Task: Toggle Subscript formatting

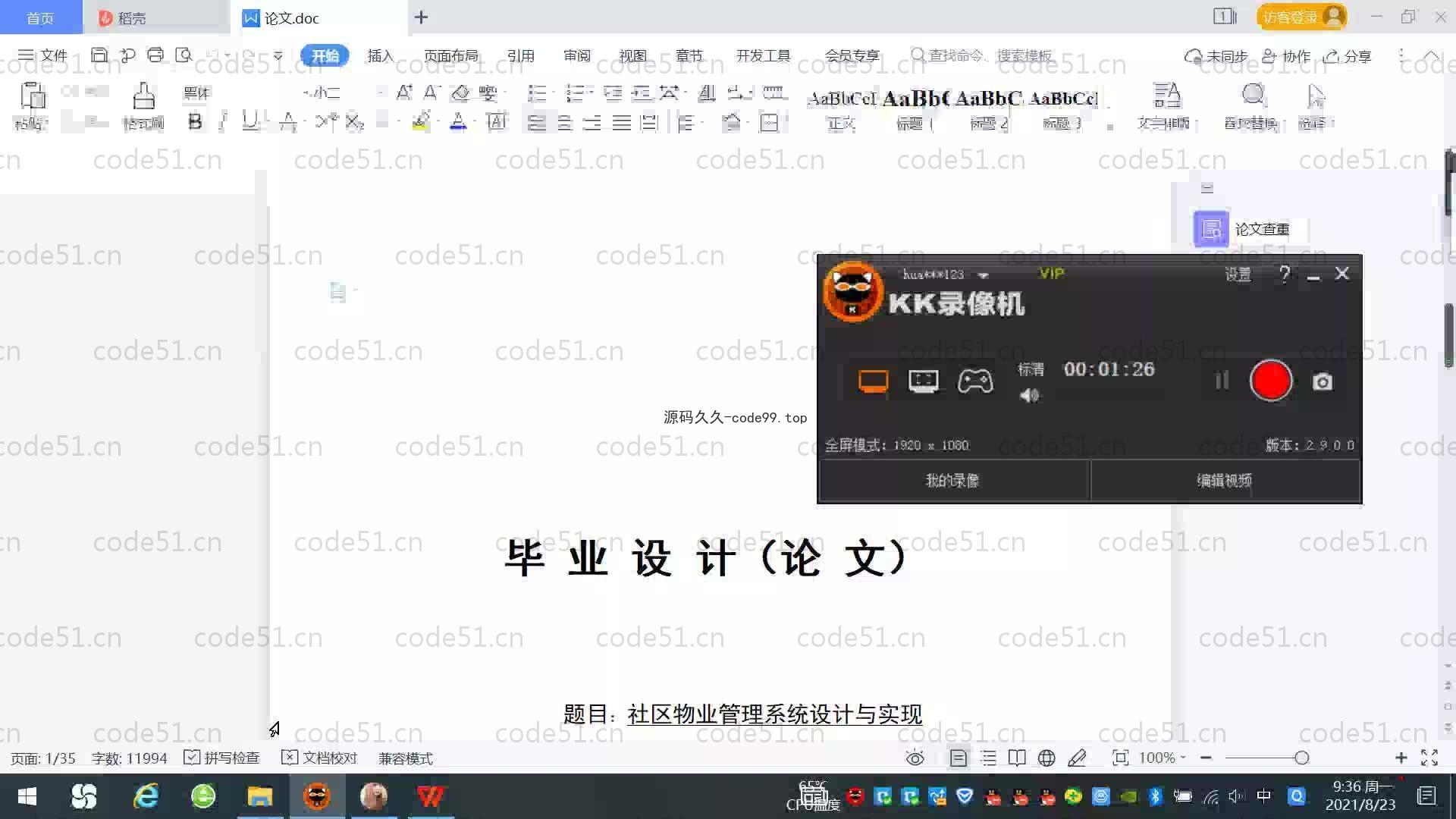Action: click(x=355, y=122)
